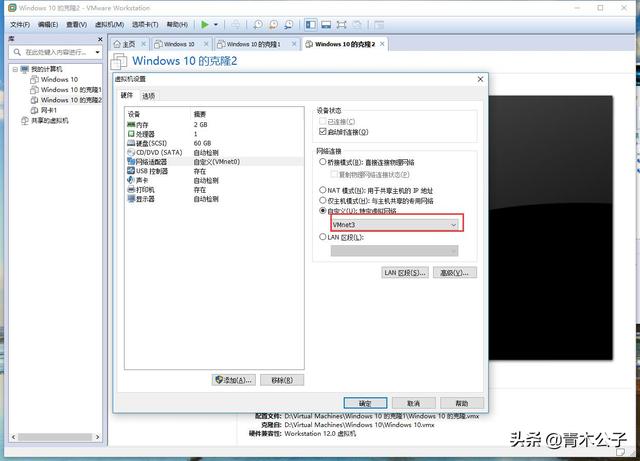Select the NAT 模式(N) radio button

click(x=322, y=190)
